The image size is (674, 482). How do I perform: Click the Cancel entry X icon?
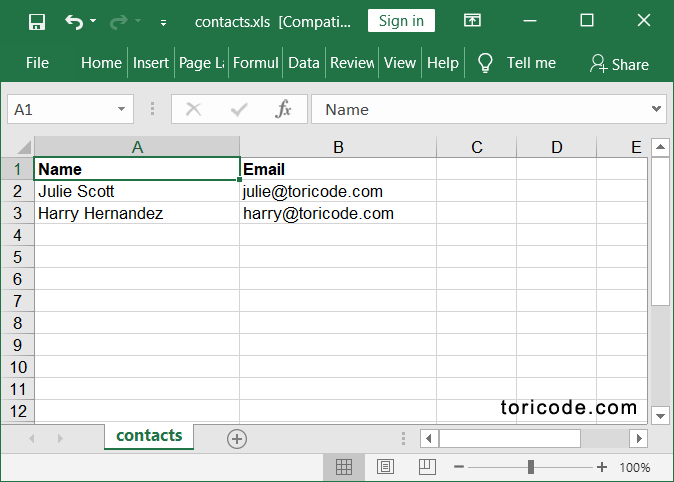[193, 109]
